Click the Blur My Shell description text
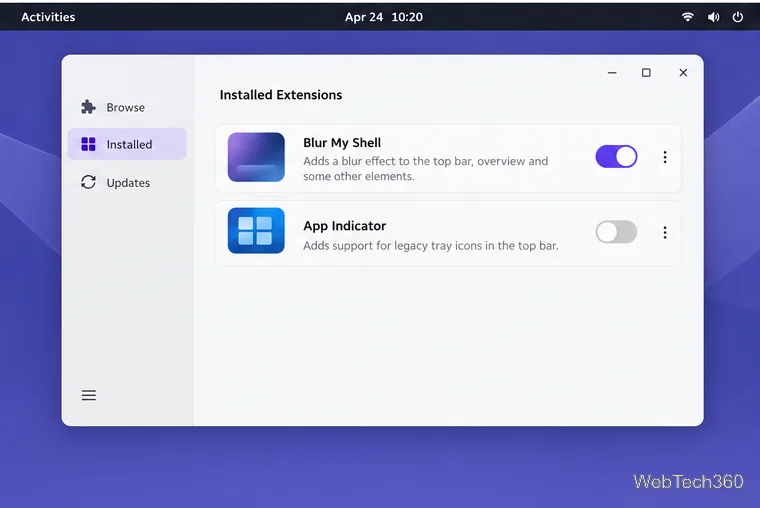Screen dimensions: 760x508 click(x=426, y=169)
